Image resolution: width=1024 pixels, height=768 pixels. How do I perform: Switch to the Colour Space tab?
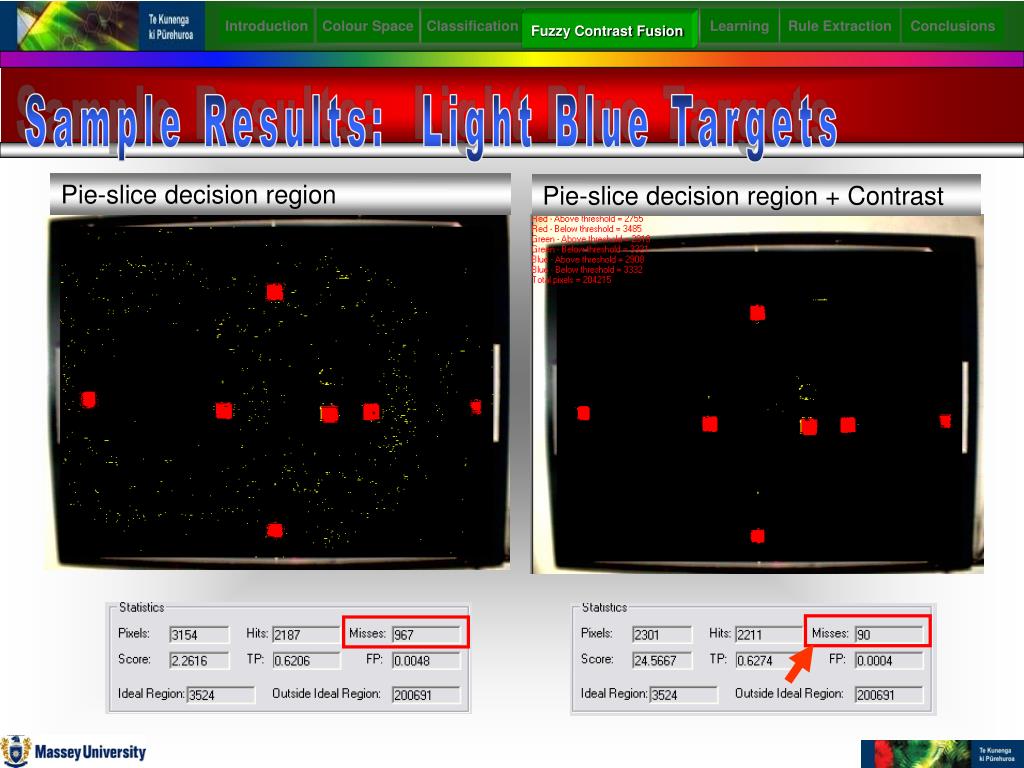368,26
